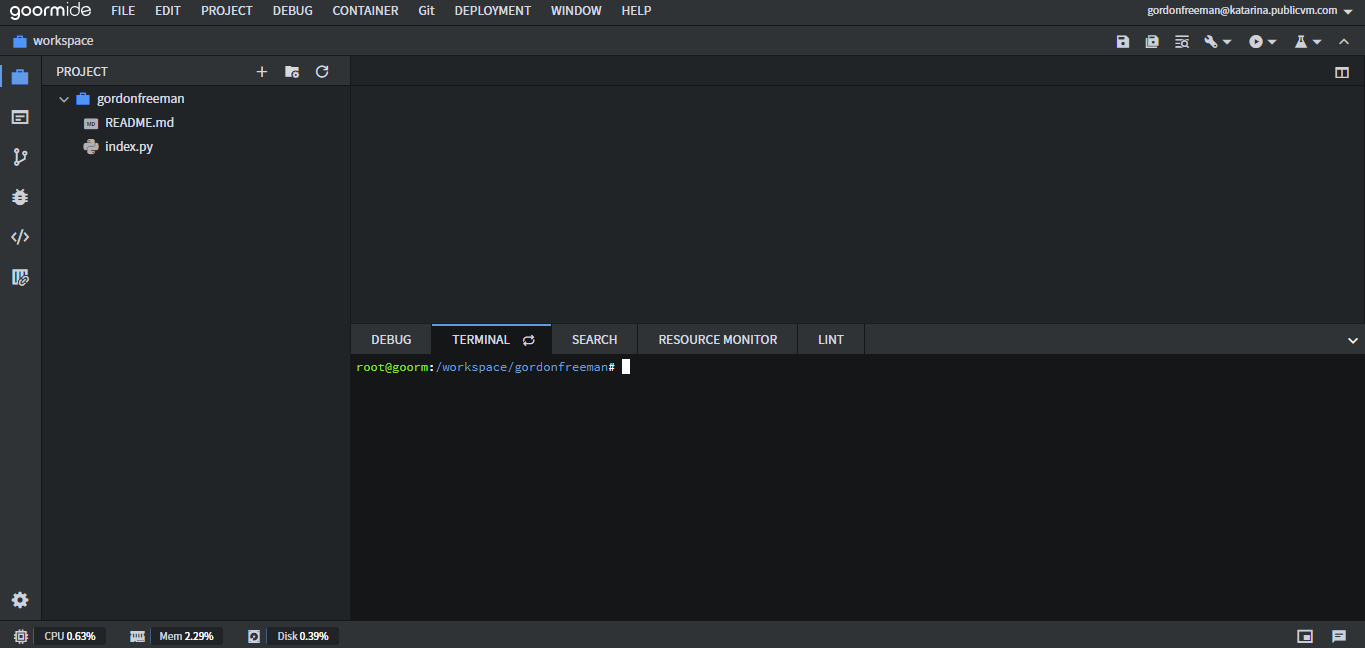Toggle the split editor layout

pyautogui.click(x=1342, y=72)
